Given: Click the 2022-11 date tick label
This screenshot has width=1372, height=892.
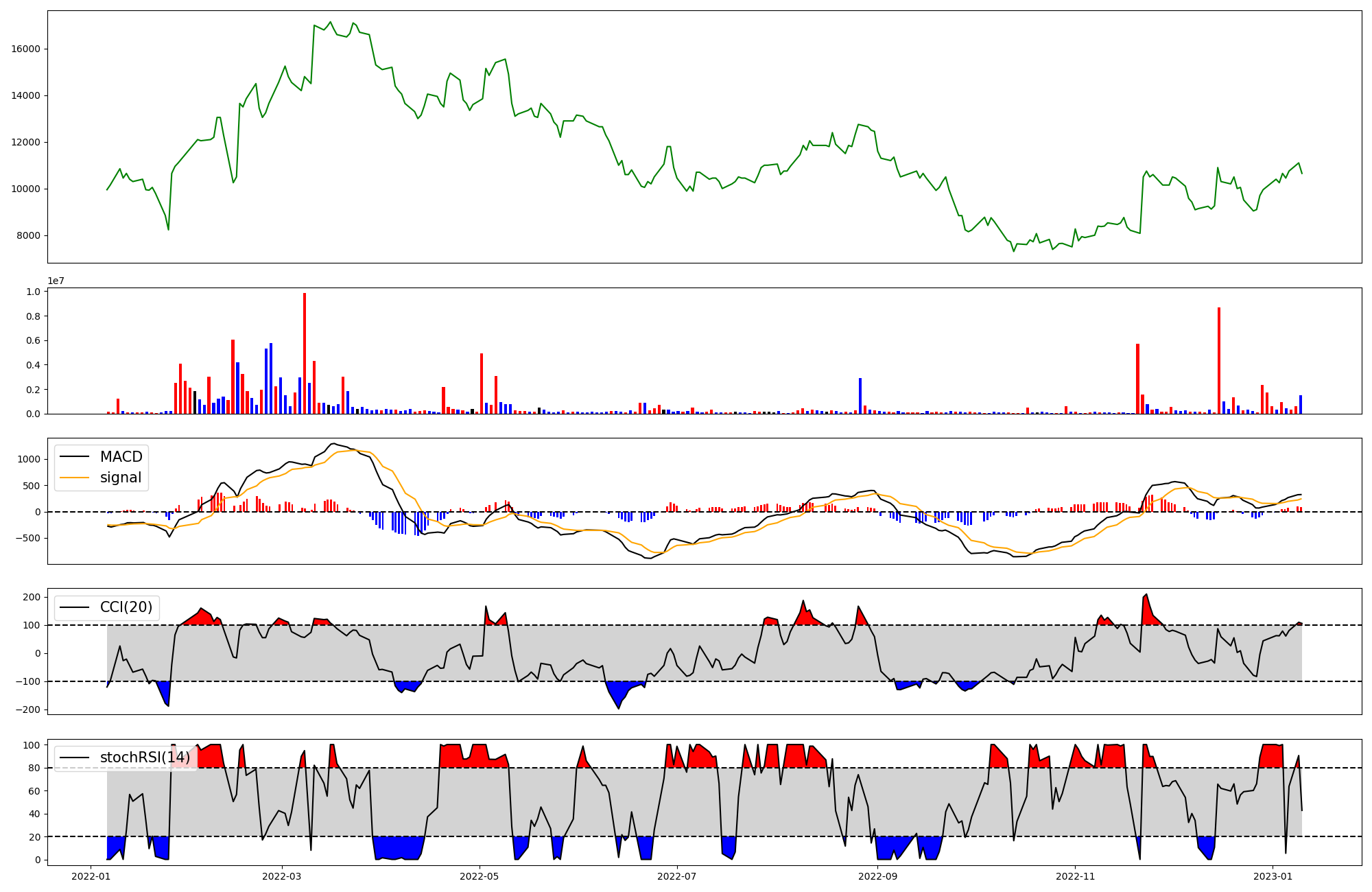Looking at the screenshot, I should (x=1075, y=876).
